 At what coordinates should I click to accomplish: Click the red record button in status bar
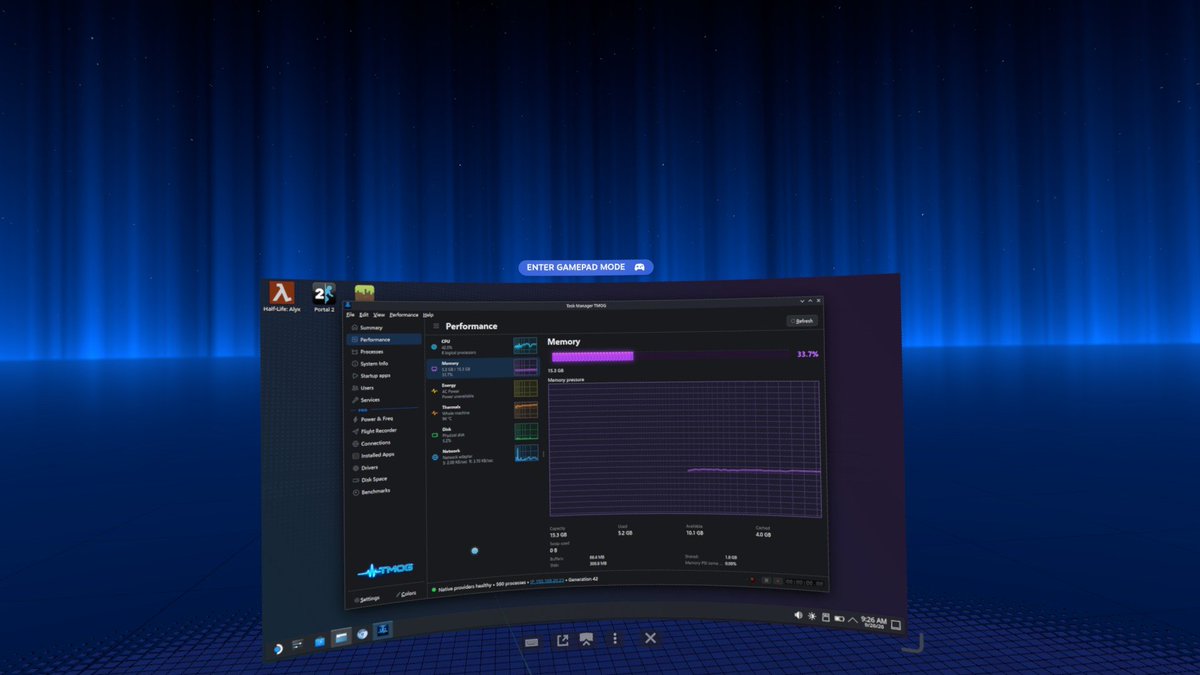coord(753,580)
